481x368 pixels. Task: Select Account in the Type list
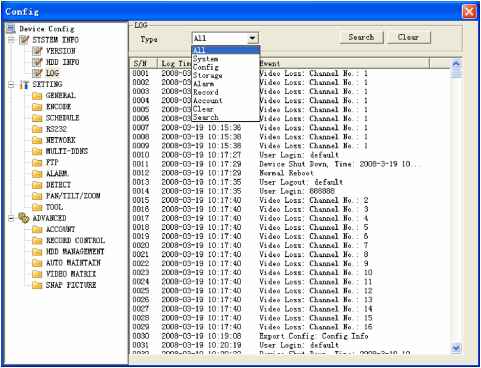click(226, 100)
